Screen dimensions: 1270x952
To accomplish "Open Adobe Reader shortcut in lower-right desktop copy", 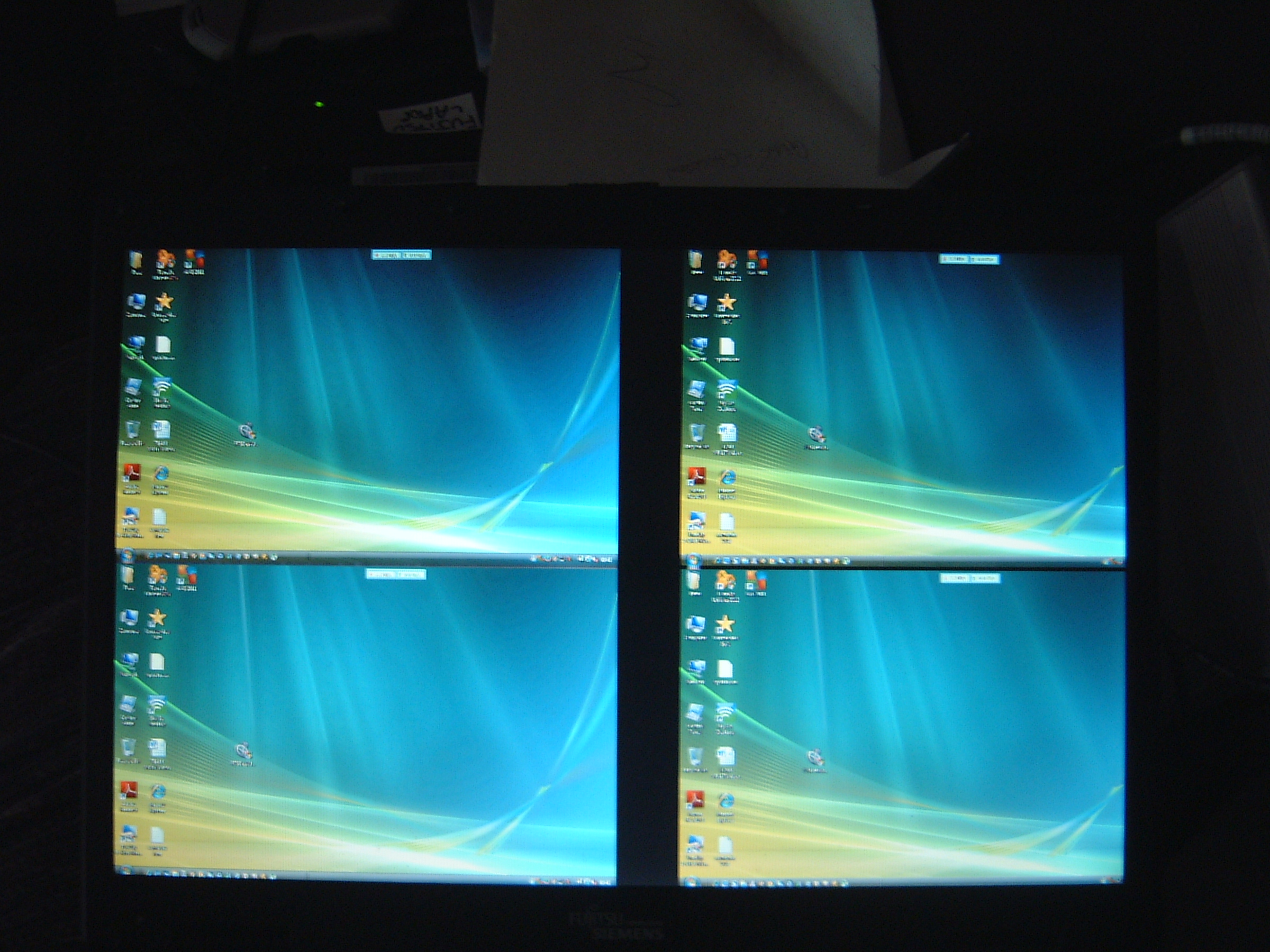I will tap(696, 799).
